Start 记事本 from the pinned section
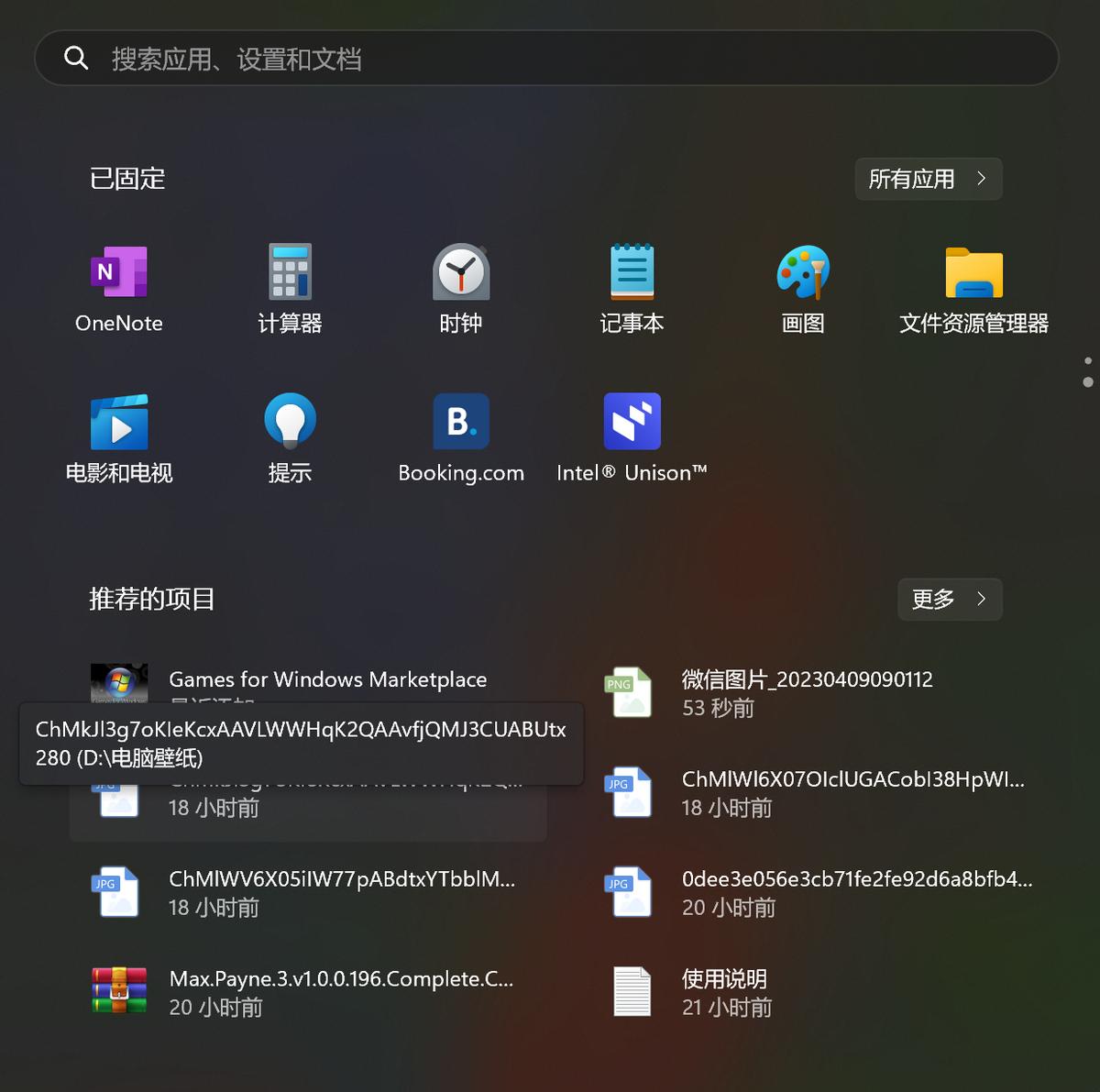Screen dimensions: 1100x1092 (x=632, y=289)
